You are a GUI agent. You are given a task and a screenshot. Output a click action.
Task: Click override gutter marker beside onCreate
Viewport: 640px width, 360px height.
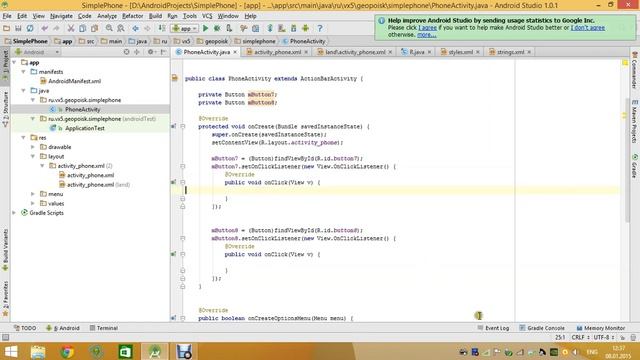coord(173,127)
